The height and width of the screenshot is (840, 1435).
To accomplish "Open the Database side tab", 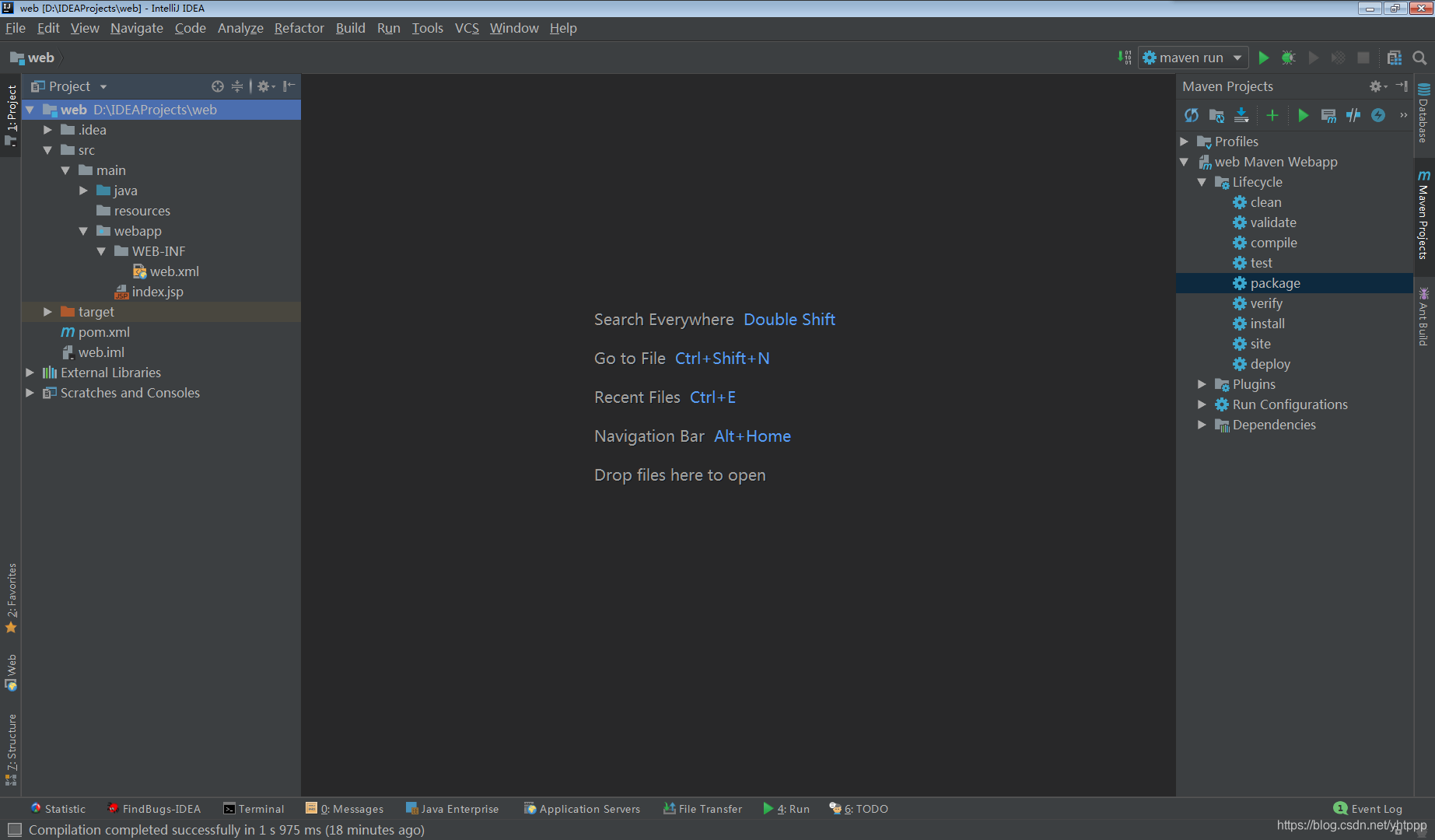I will coord(1424,114).
